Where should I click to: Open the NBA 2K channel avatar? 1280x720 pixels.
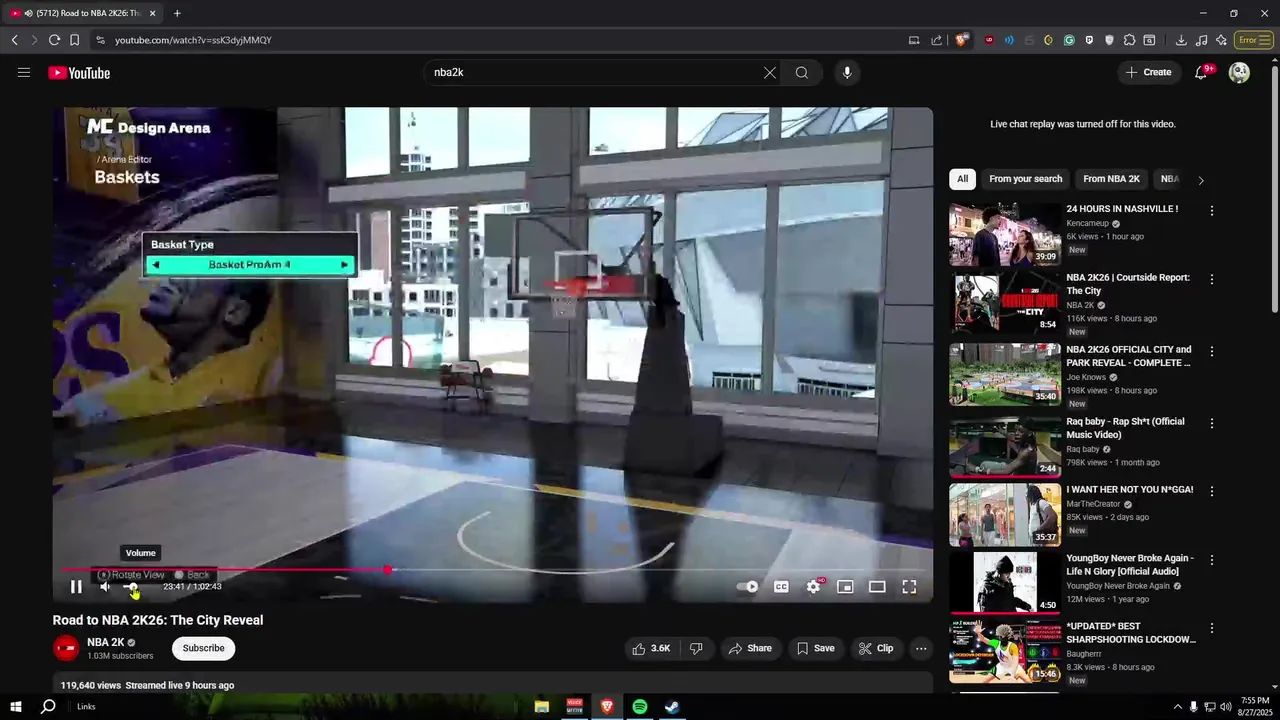tap(66, 648)
